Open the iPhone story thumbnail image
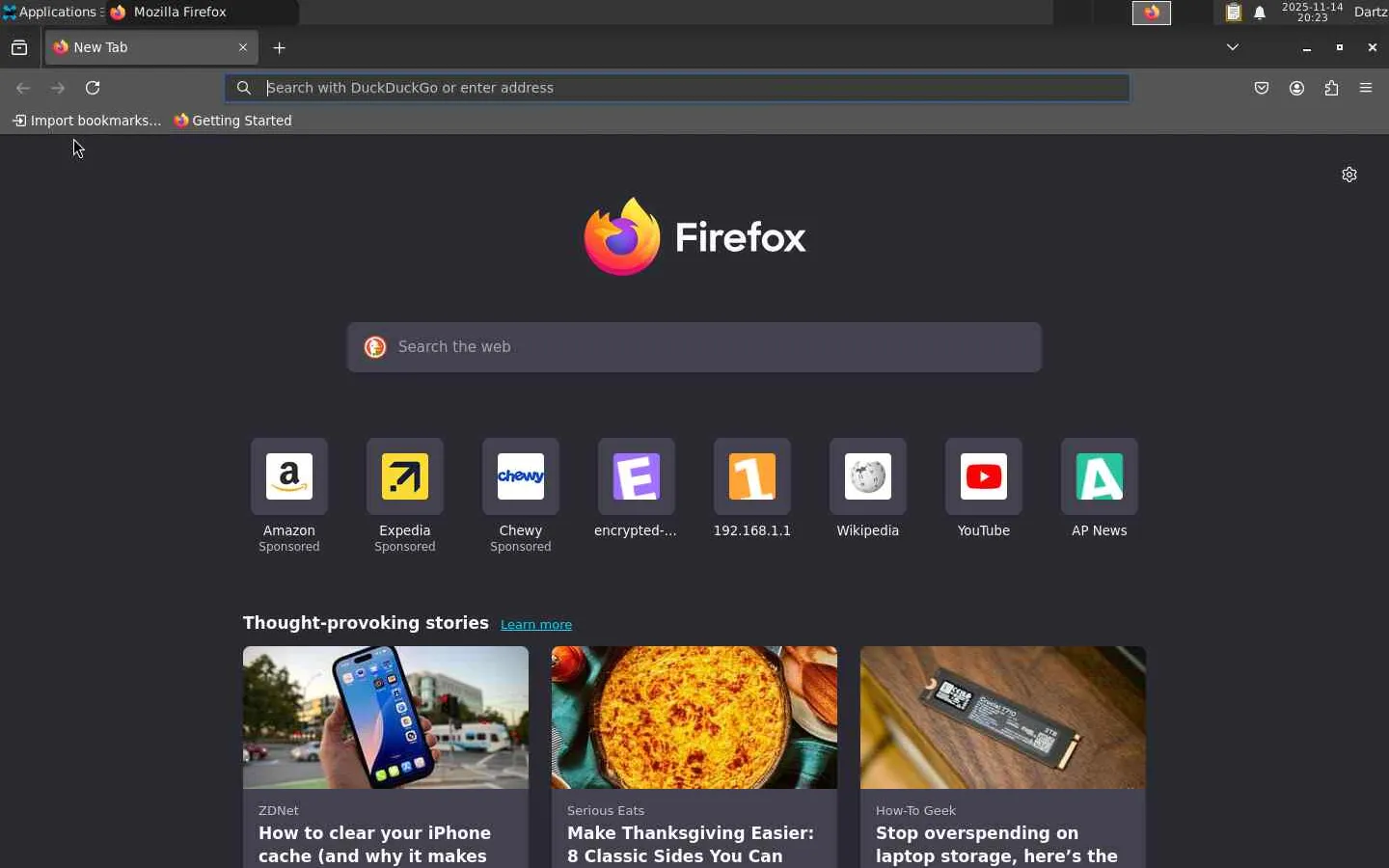 (386, 718)
